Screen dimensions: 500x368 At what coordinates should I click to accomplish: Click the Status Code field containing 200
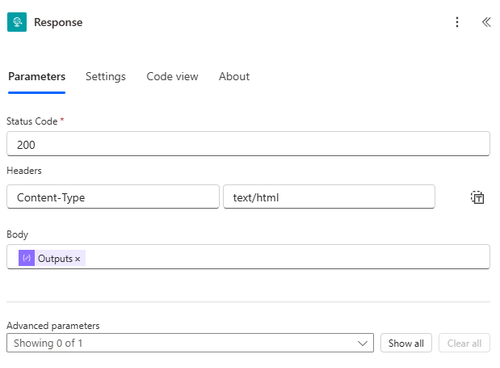(248, 144)
